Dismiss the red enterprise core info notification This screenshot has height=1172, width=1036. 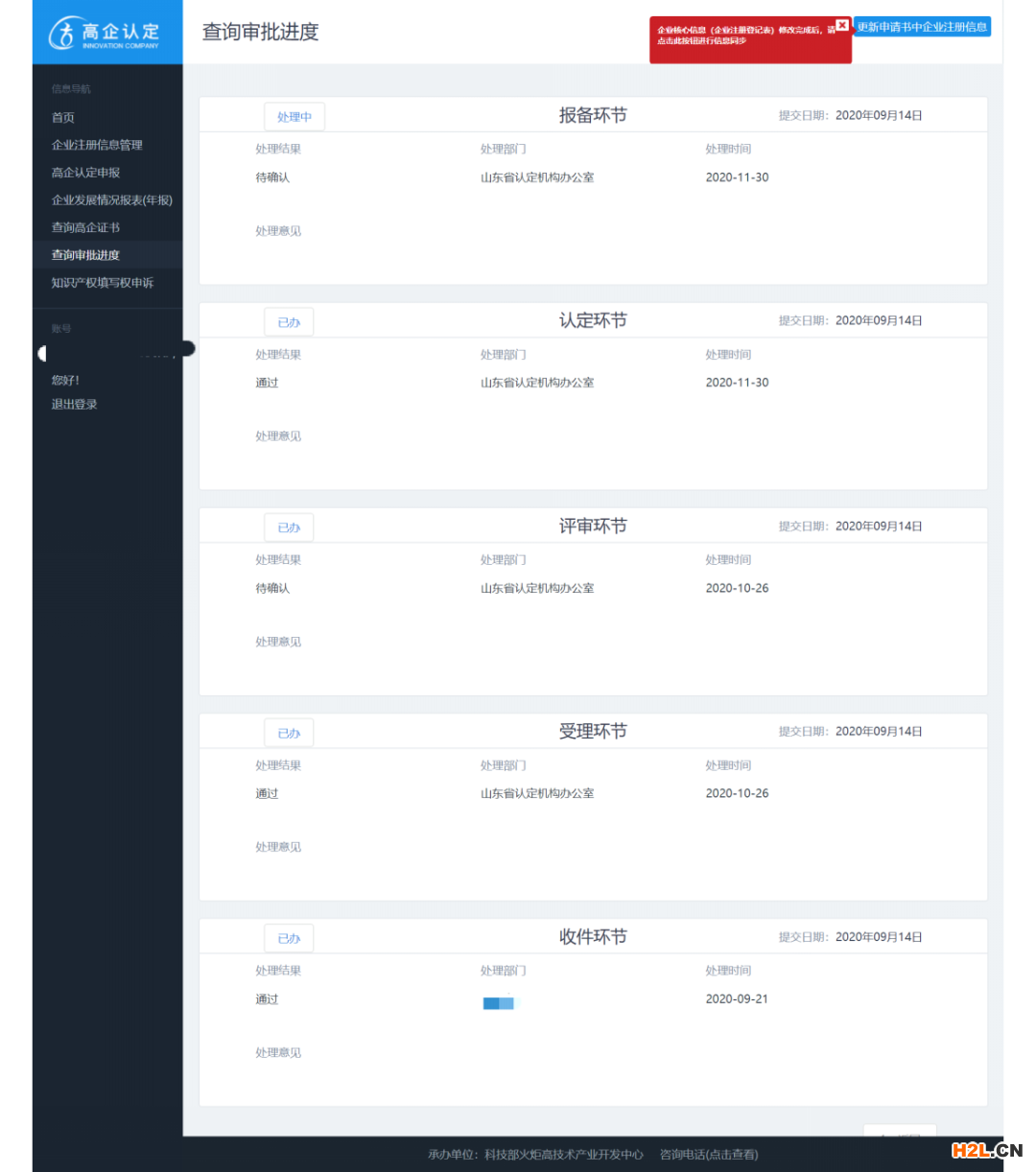point(843,25)
